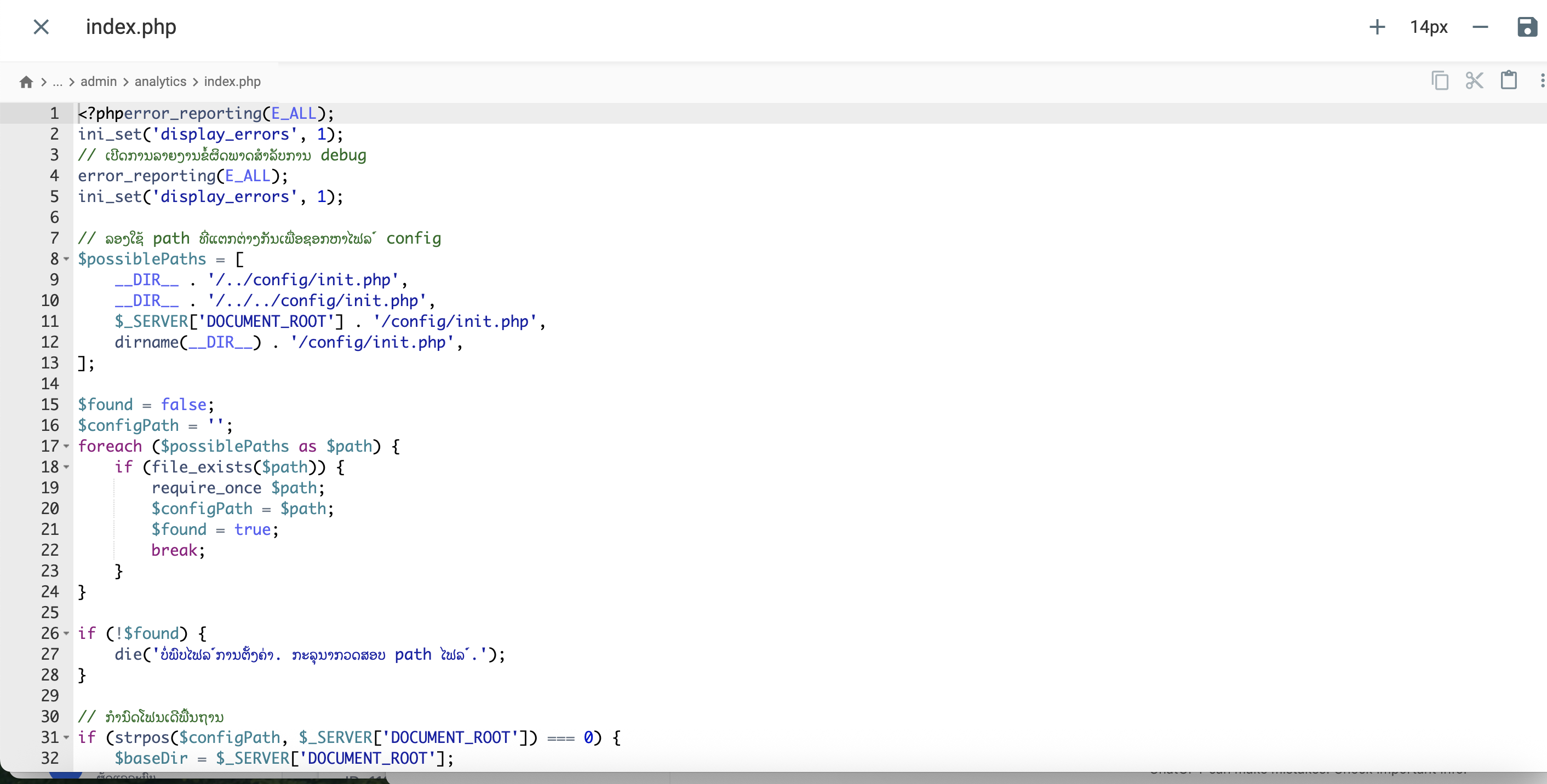Select line number 14 in the gutter
The height and width of the screenshot is (784, 1547).
50,384
